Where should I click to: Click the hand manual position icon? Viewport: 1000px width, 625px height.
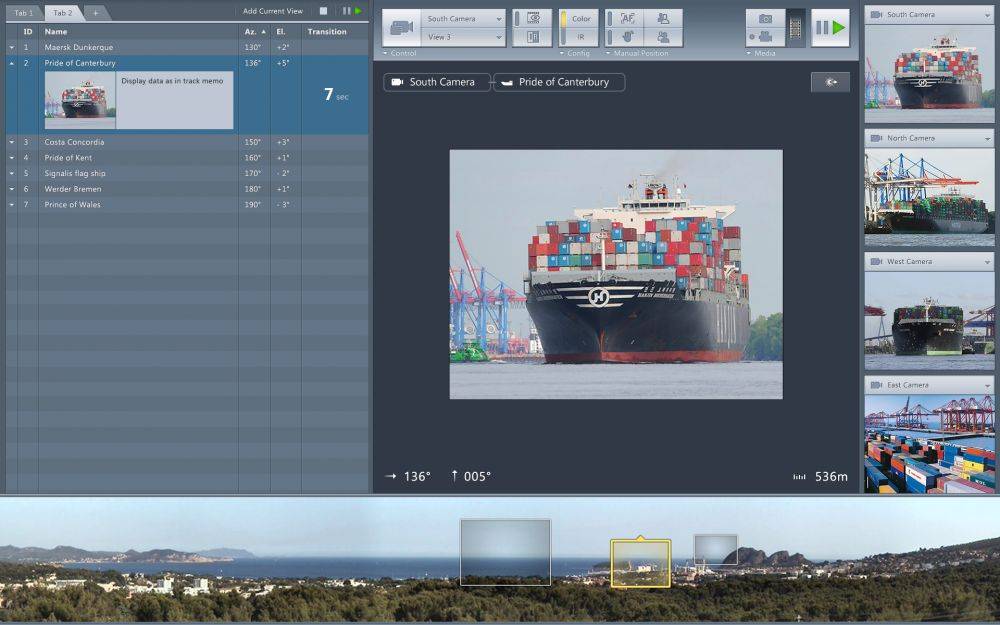[626, 37]
